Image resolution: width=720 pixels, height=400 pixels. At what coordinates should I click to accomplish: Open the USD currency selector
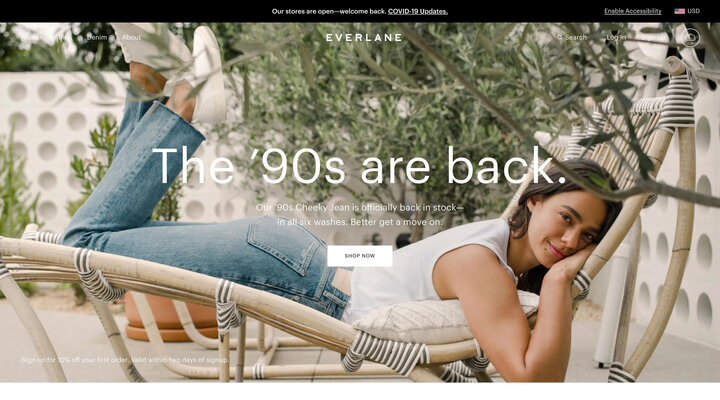693,11
